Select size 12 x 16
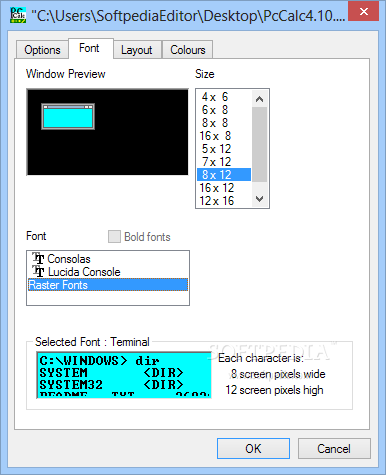 224,201
